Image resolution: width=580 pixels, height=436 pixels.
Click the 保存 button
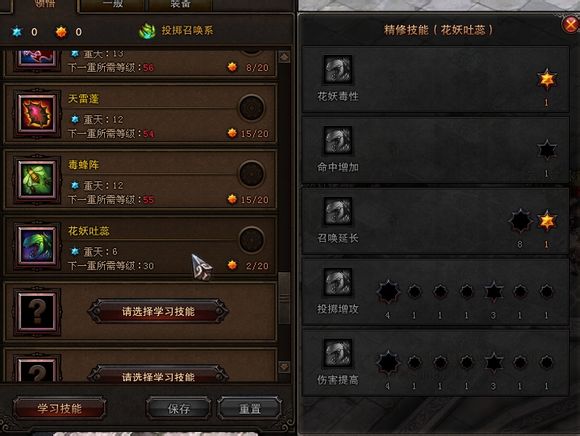[179, 409]
